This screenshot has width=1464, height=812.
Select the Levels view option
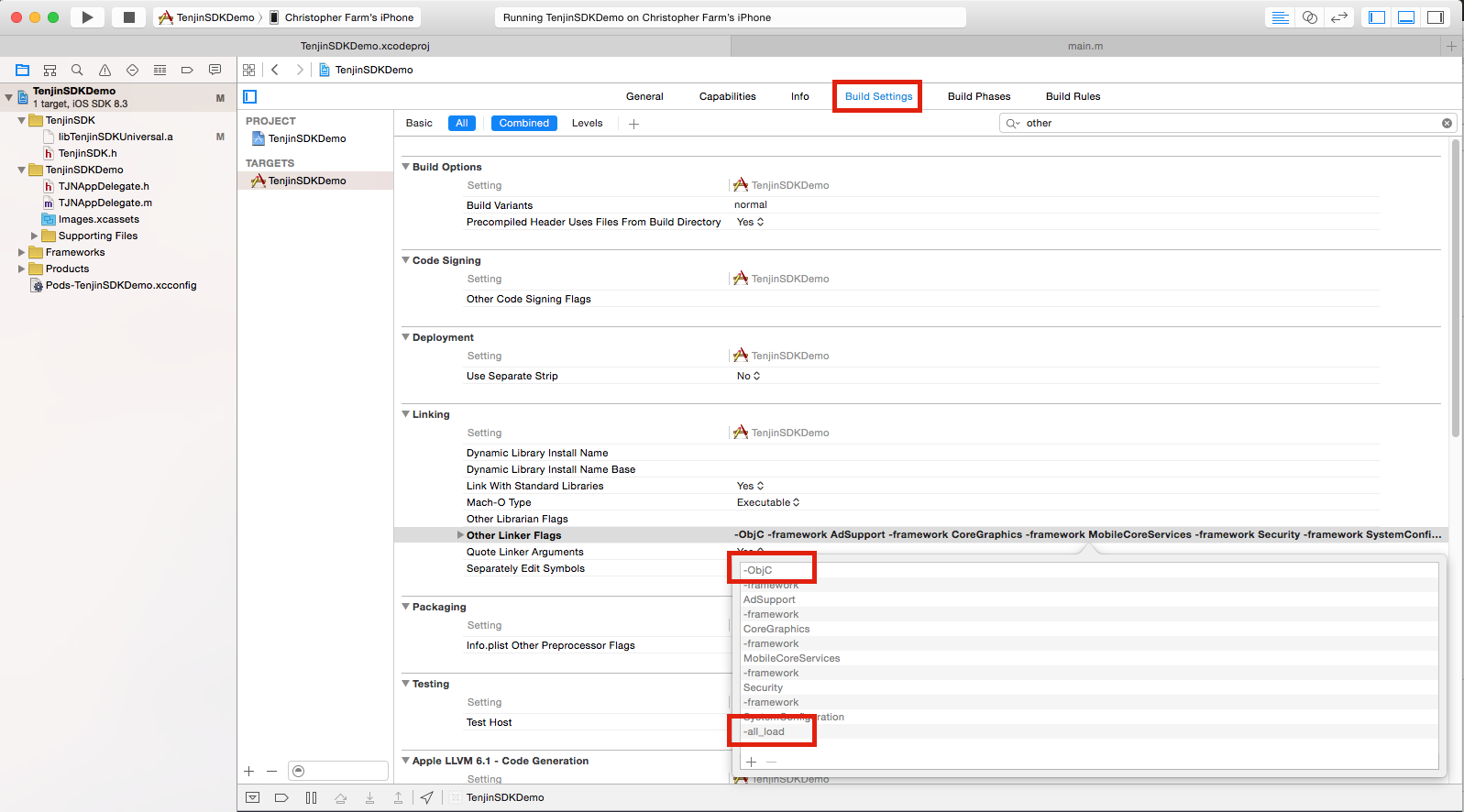[x=588, y=123]
